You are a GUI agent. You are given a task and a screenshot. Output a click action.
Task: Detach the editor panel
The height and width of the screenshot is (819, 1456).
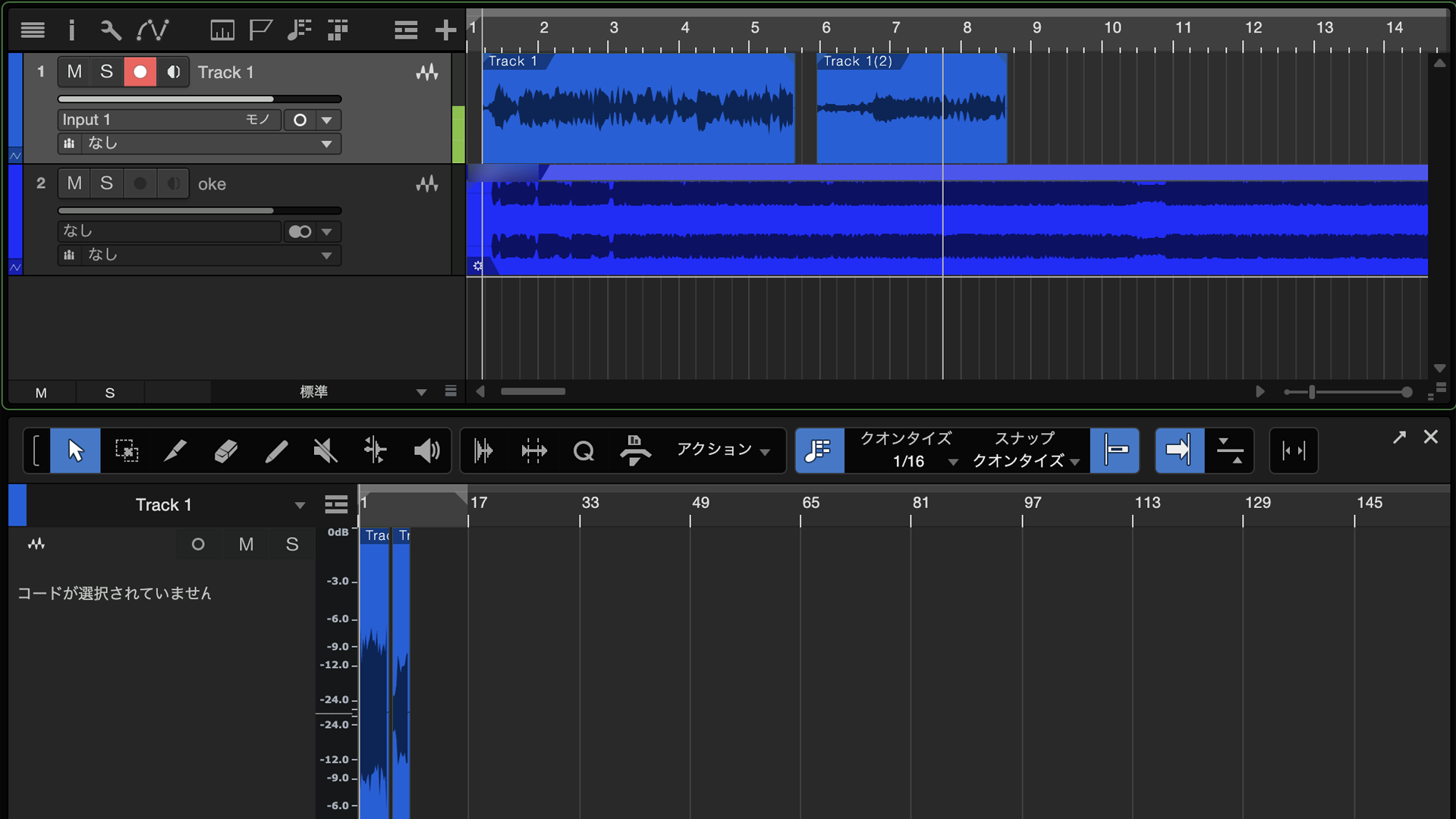[x=1399, y=438]
